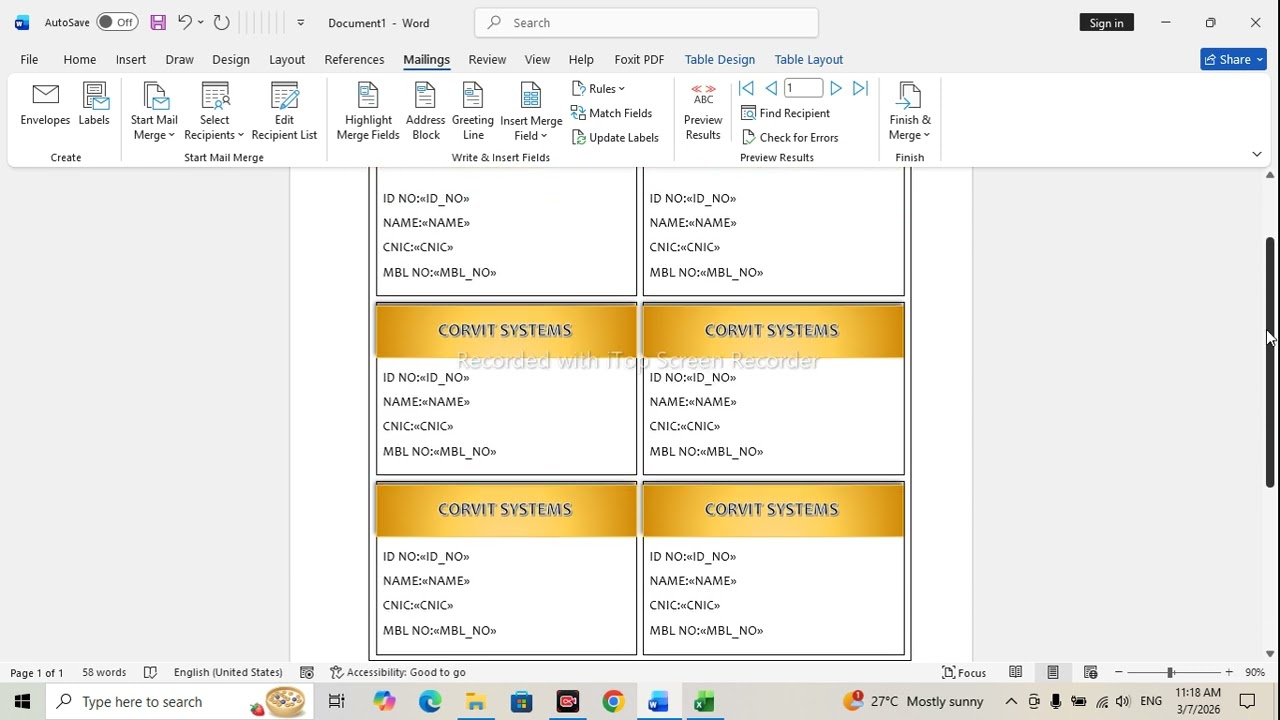Redo the last action
Viewport: 1280px width, 720px height.
(x=221, y=22)
